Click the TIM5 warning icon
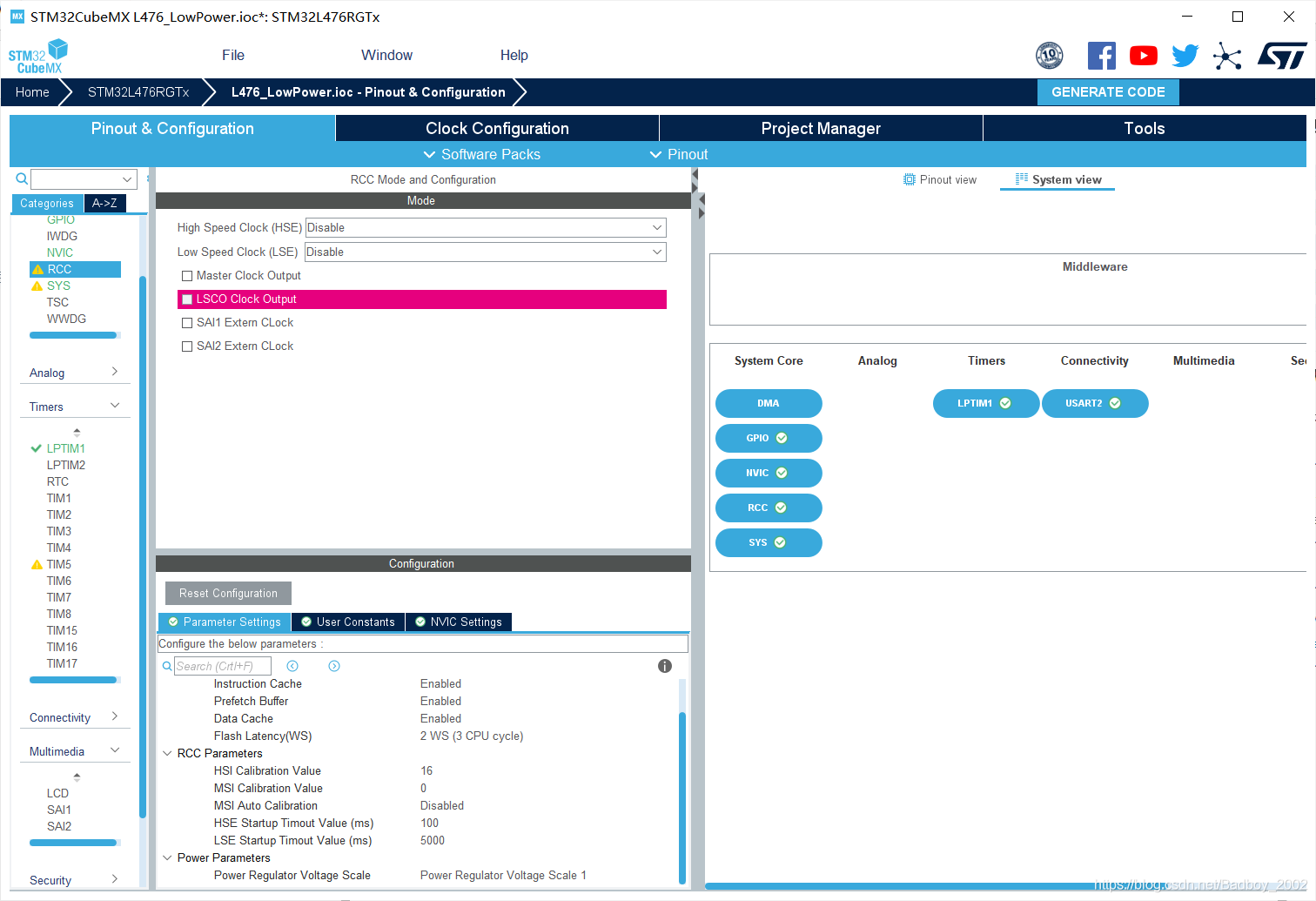Screen dimensions: 1316x901 [37, 564]
